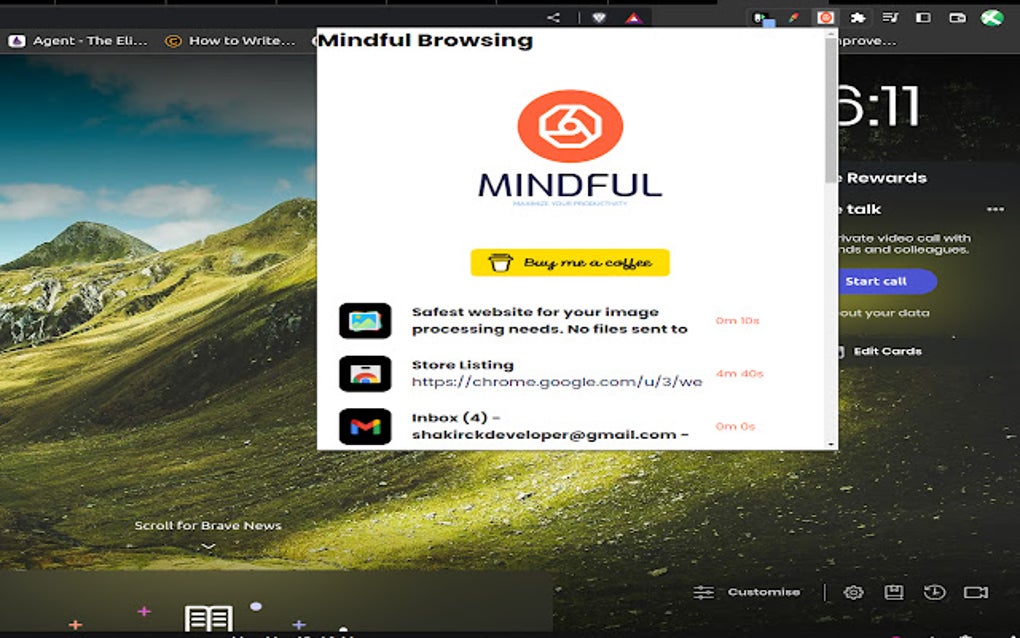
Task: Expand Brave News with the down chevron
Action: pos(208,545)
